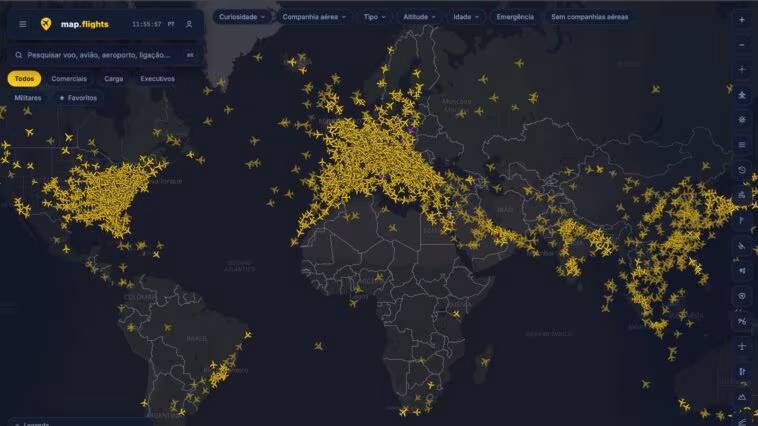Image resolution: width=758 pixels, height=426 pixels.
Task: Open the hamburger menu beside the logo
Action: pos(23,24)
